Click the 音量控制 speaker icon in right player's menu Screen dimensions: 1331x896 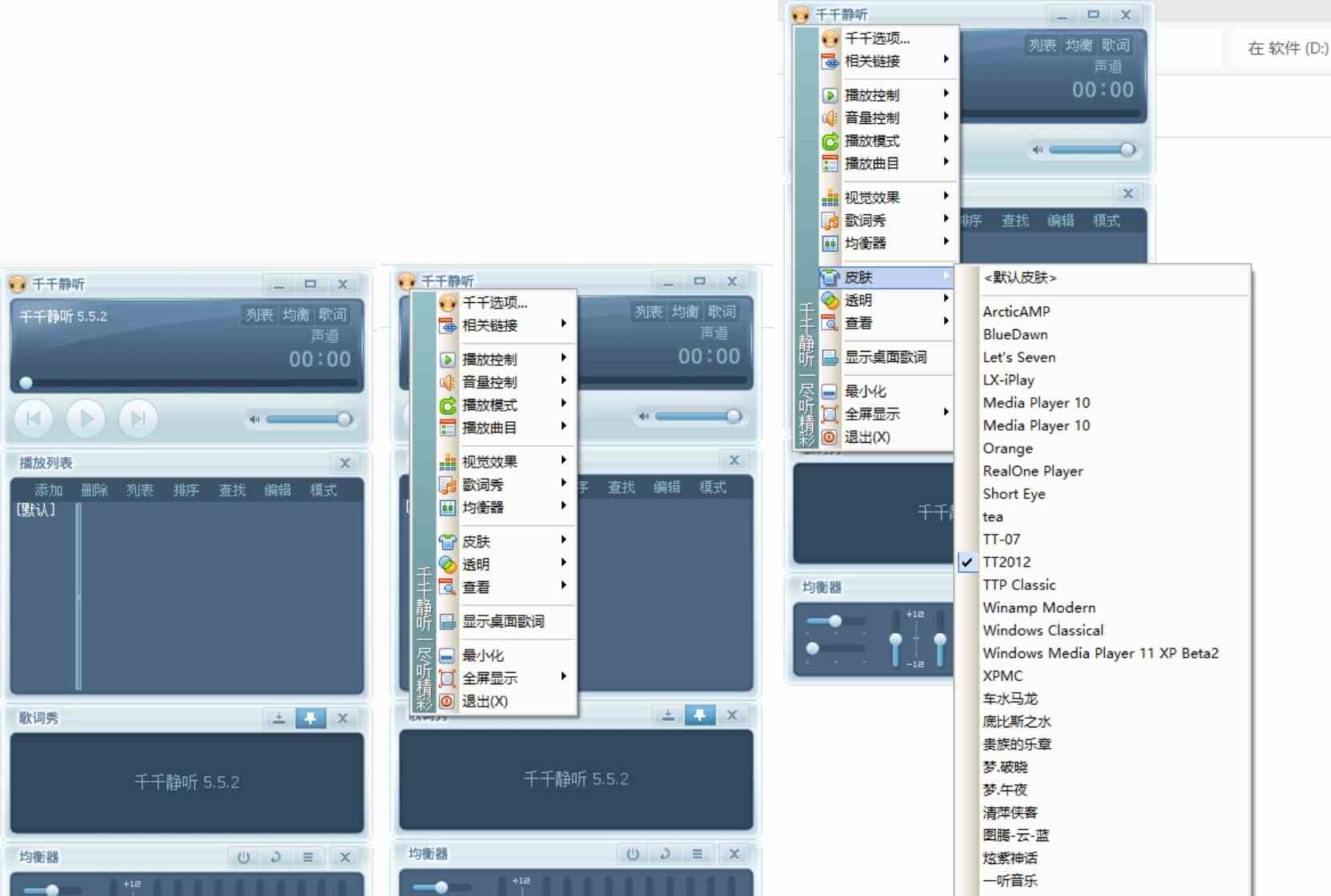831,117
